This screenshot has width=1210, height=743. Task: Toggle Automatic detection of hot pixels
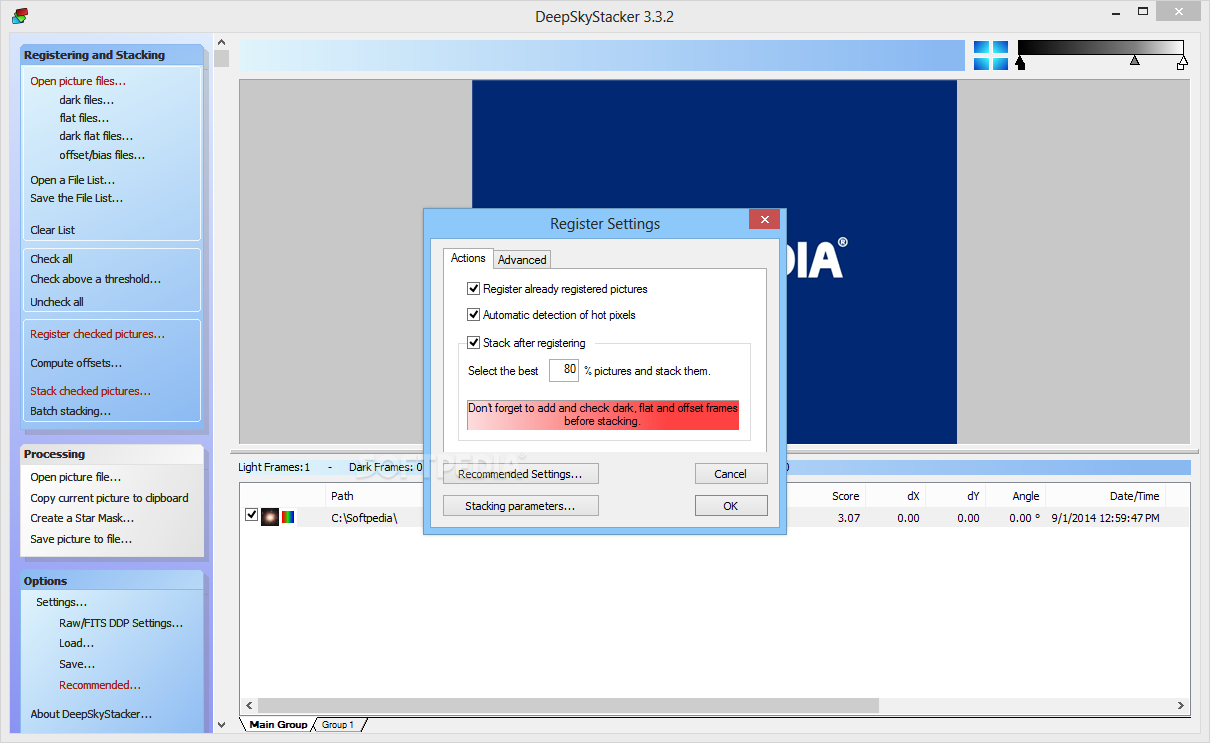click(x=474, y=315)
